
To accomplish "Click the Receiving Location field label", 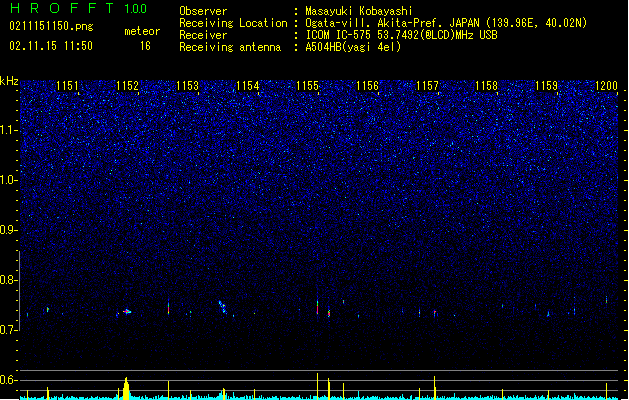I will [233, 23].
